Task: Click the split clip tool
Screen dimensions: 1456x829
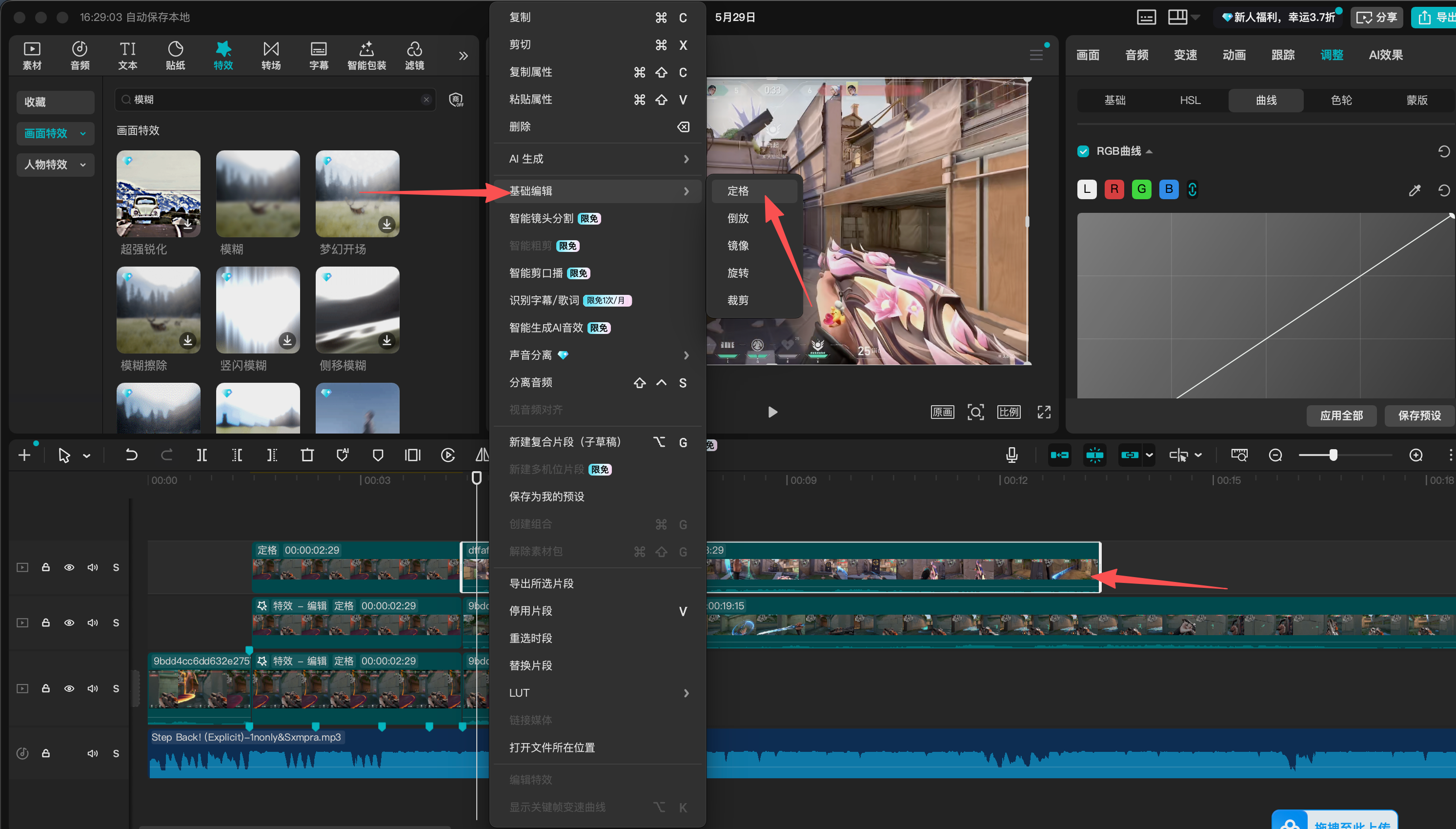Action: click(x=202, y=455)
